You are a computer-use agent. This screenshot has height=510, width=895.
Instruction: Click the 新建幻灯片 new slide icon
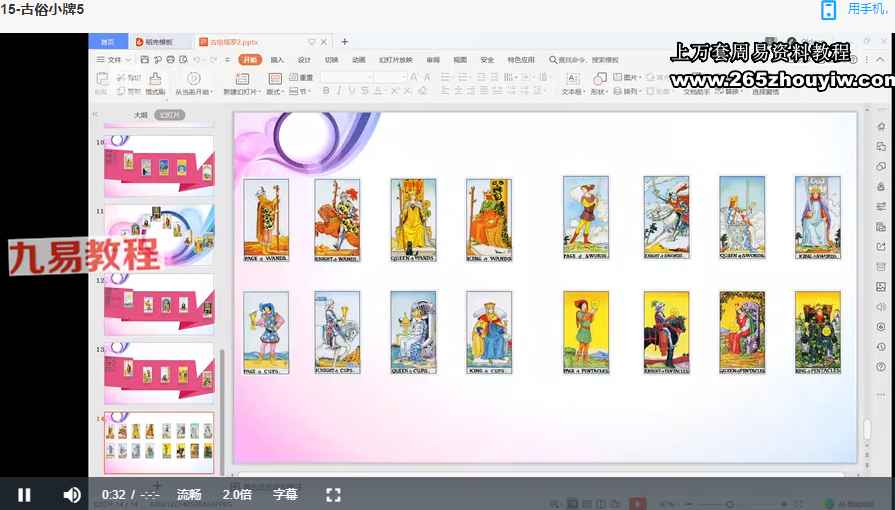point(242,78)
